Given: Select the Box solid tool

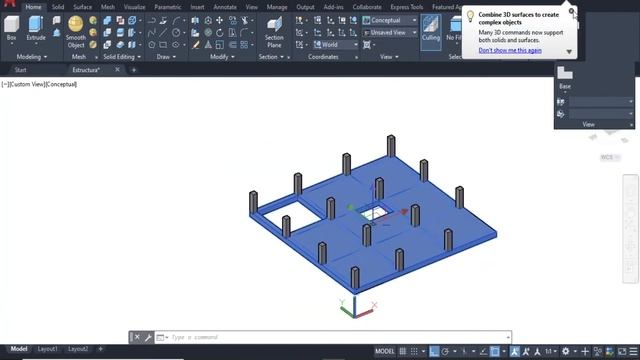Looking at the screenshot, I should 11,28.
